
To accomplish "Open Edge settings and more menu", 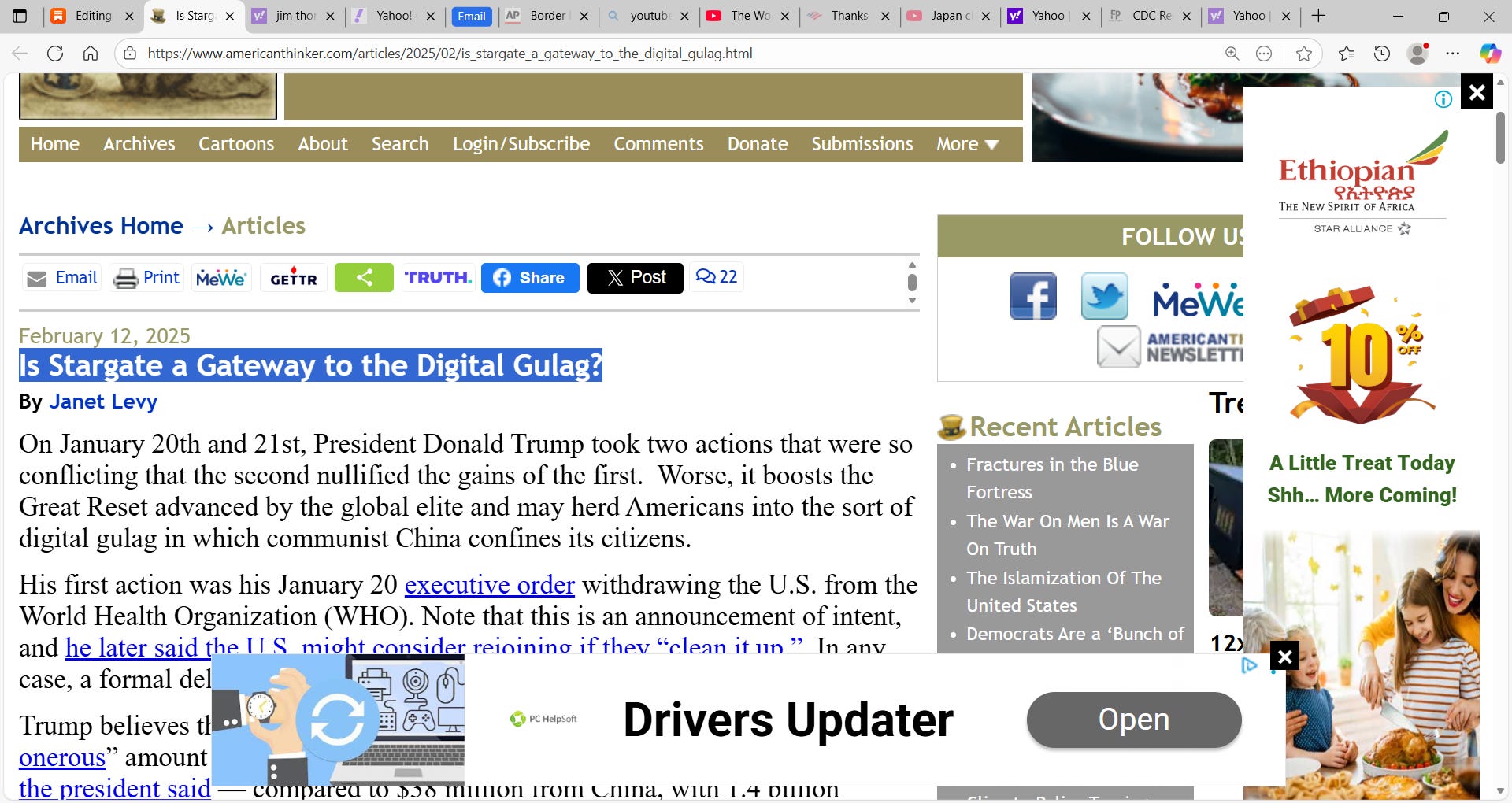I will pos(1453,54).
